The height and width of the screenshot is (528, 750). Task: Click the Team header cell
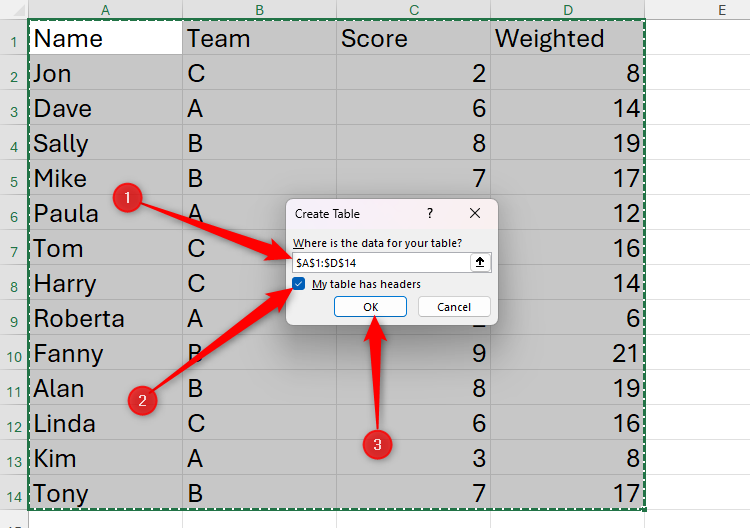(259, 39)
